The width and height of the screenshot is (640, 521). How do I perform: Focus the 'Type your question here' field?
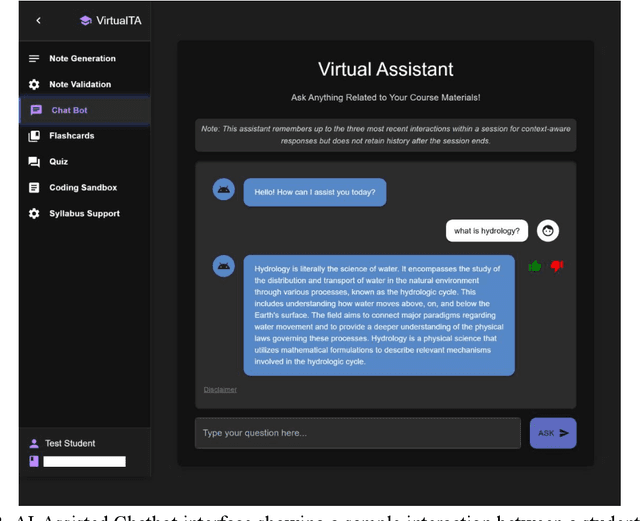pyautogui.click(x=357, y=433)
